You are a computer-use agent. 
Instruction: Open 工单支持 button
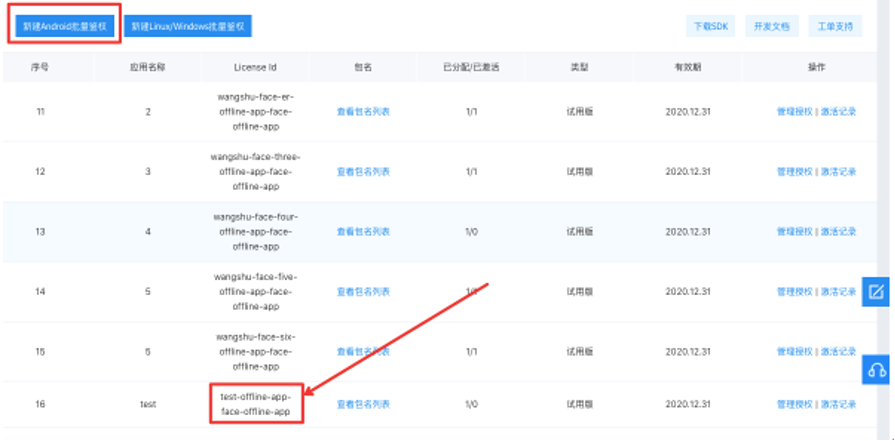pyautogui.click(x=835, y=26)
